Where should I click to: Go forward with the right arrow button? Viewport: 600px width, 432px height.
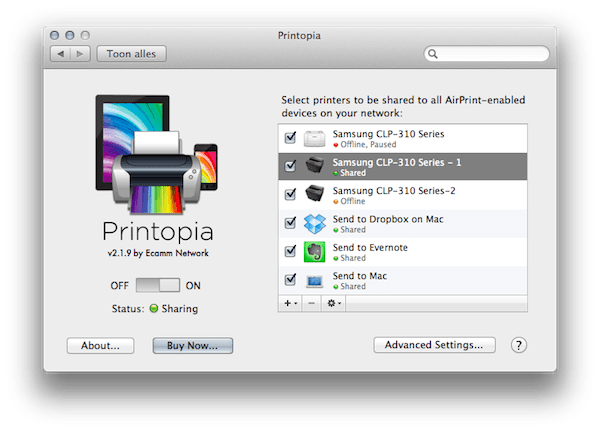coord(80,54)
